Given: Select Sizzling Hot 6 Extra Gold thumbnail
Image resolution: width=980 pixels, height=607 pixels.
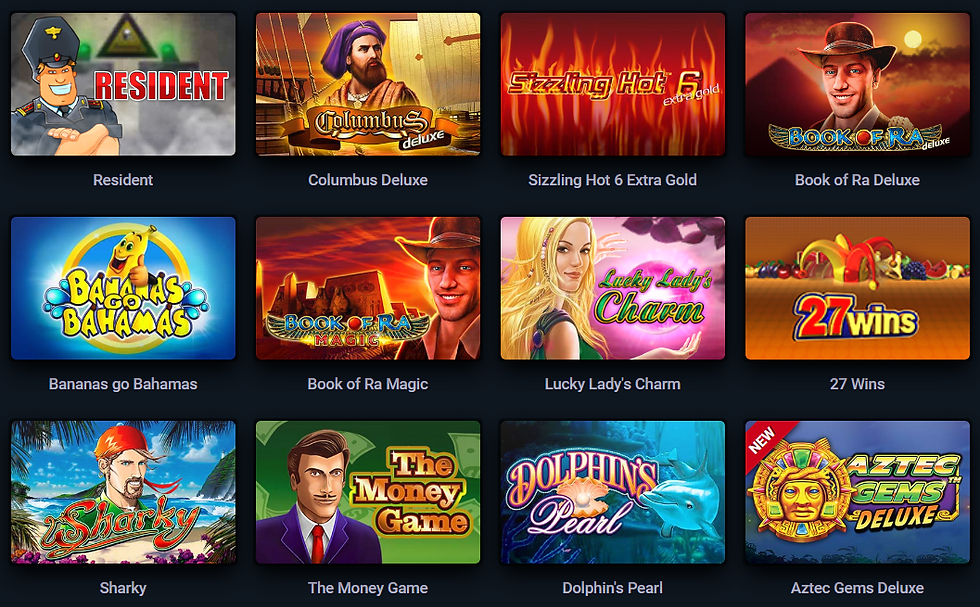Looking at the screenshot, I should 612,84.
